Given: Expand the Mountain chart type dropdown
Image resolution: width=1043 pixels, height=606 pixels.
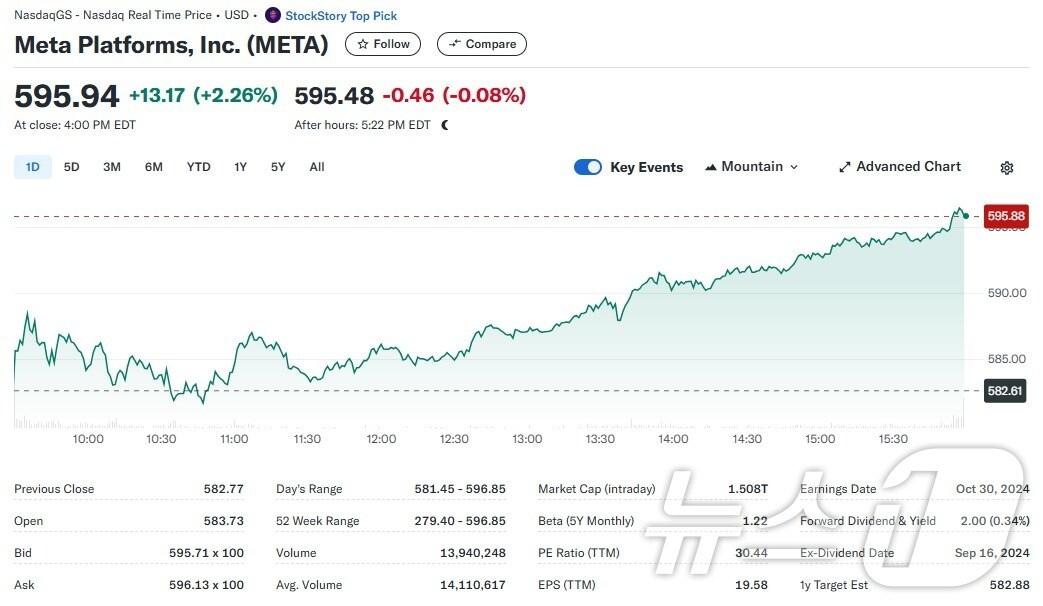Looking at the screenshot, I should pyautogui.click(x=794, y=167).
